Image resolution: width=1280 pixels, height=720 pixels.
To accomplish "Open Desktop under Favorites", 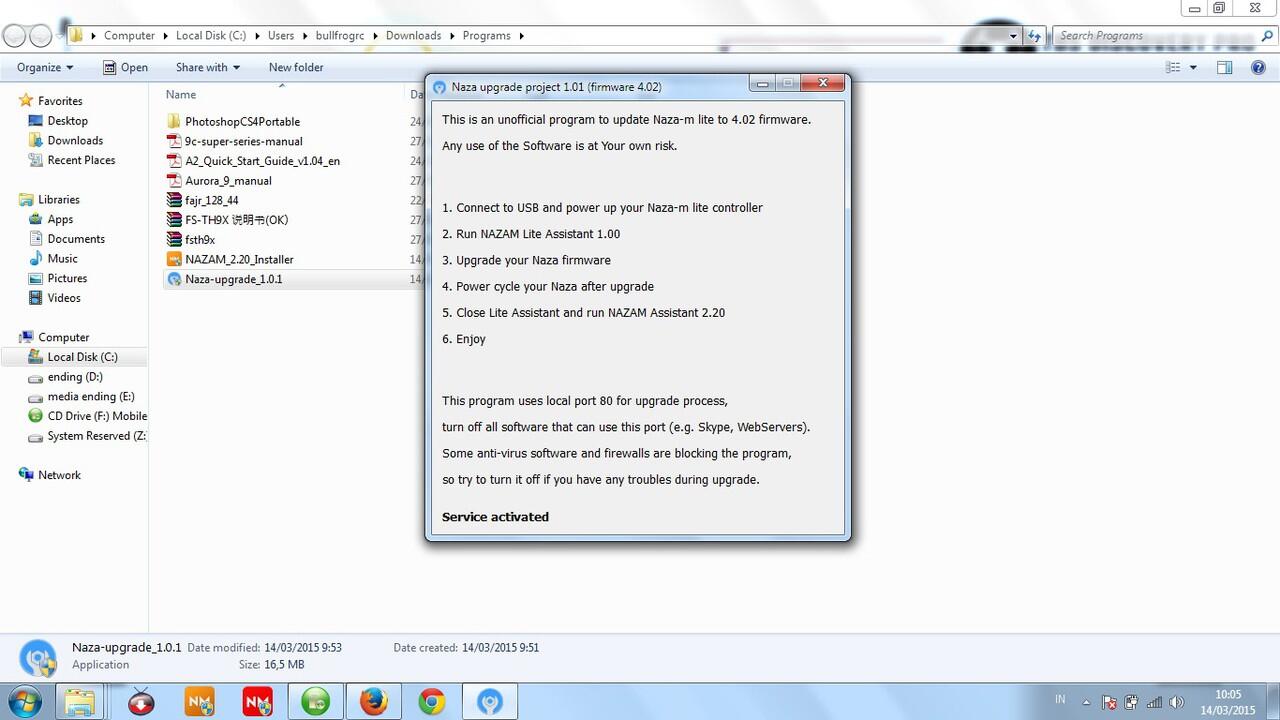I will point(67,121).
